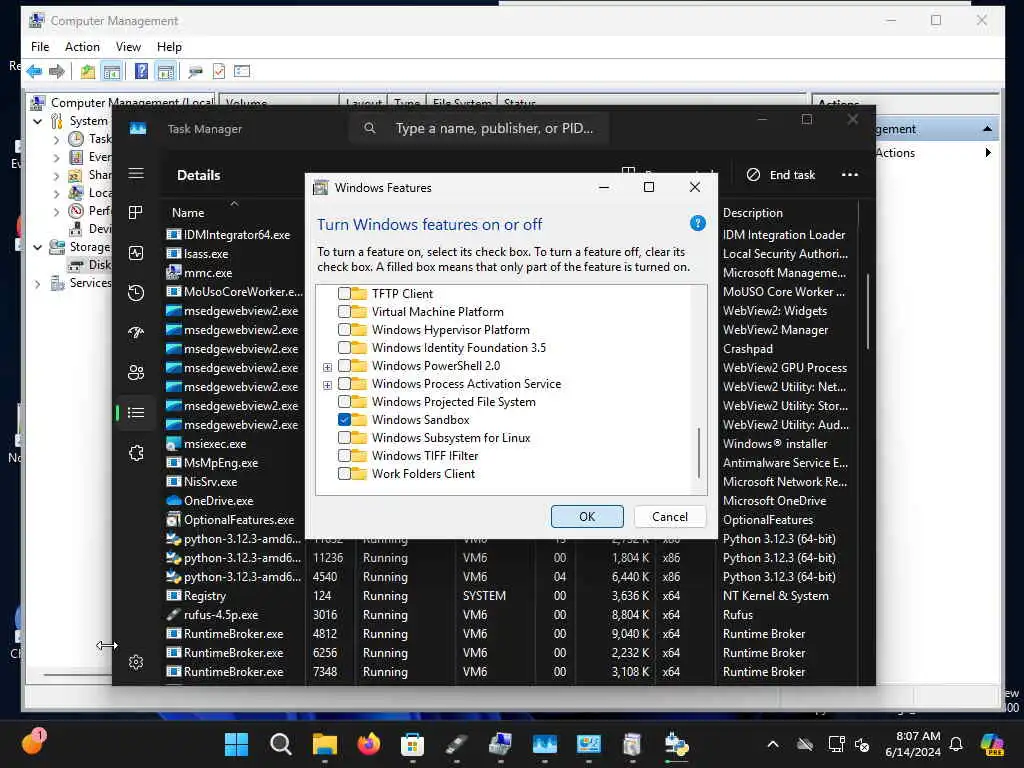The height and width of the screenshot is (768, 1024).
Task: Select Windows TIFF IFilter feature label
Action: (424, 456)
